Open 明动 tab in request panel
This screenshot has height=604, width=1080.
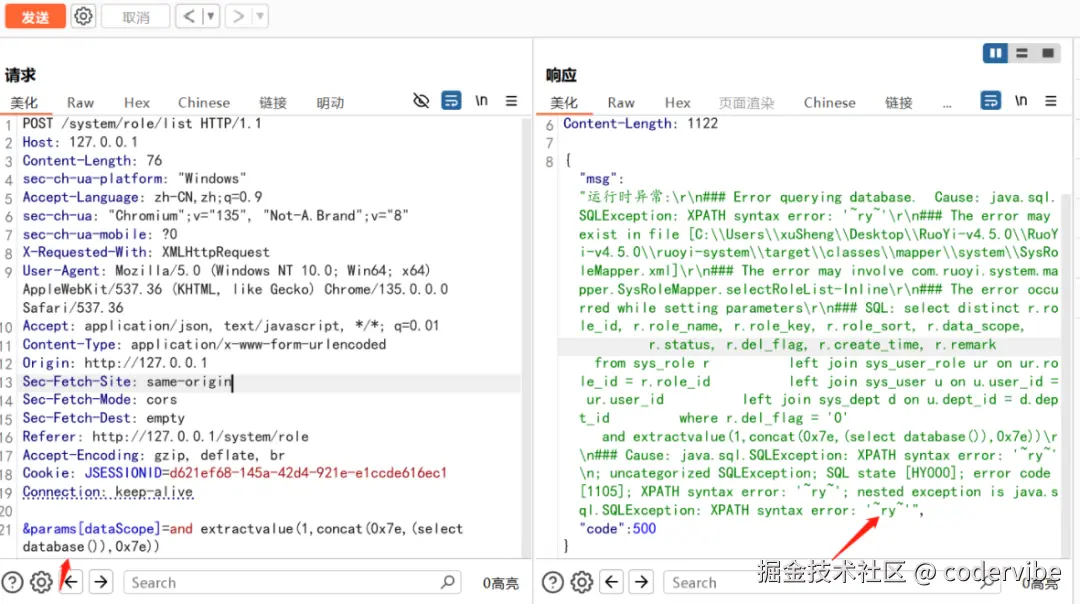point(330,103)
